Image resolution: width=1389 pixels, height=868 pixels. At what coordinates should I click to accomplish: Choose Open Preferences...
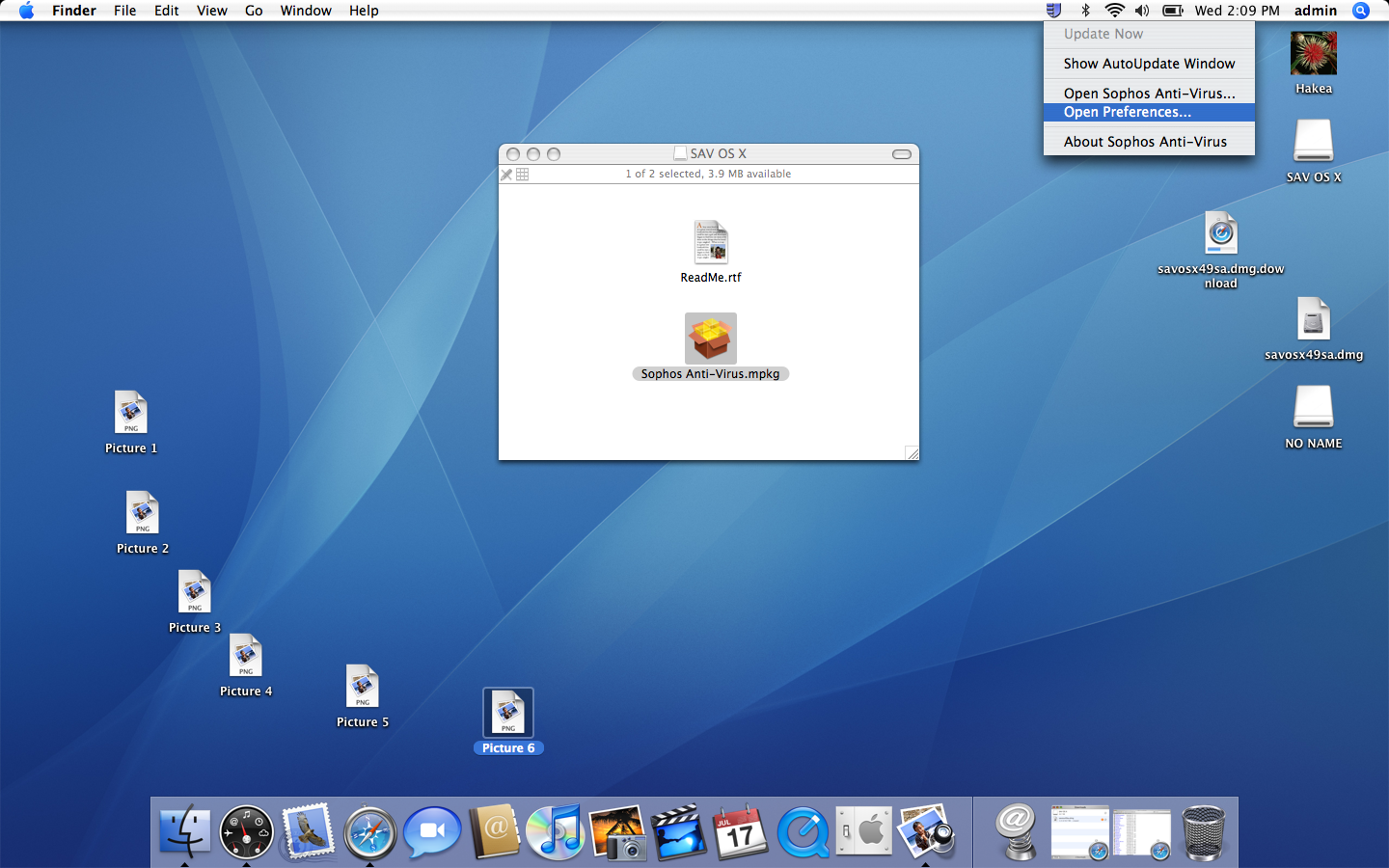tap(1149, 112)
